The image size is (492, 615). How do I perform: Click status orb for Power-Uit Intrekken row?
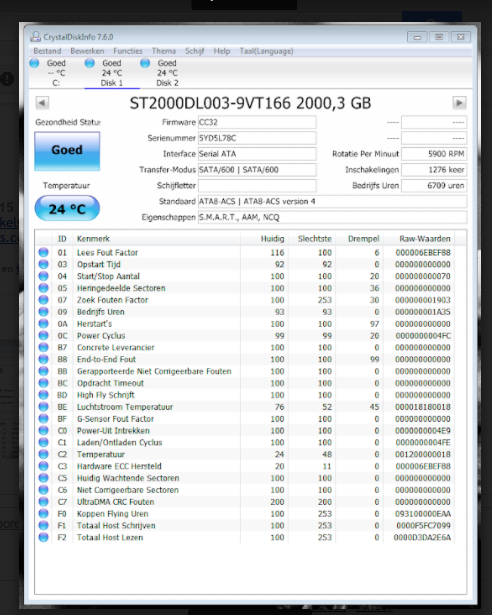pos(44,430)
